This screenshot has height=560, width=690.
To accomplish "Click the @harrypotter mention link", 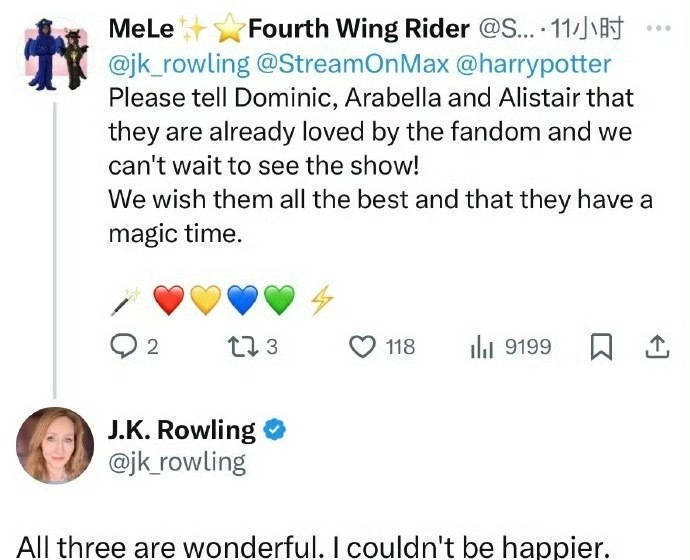I will click(533, 66).
